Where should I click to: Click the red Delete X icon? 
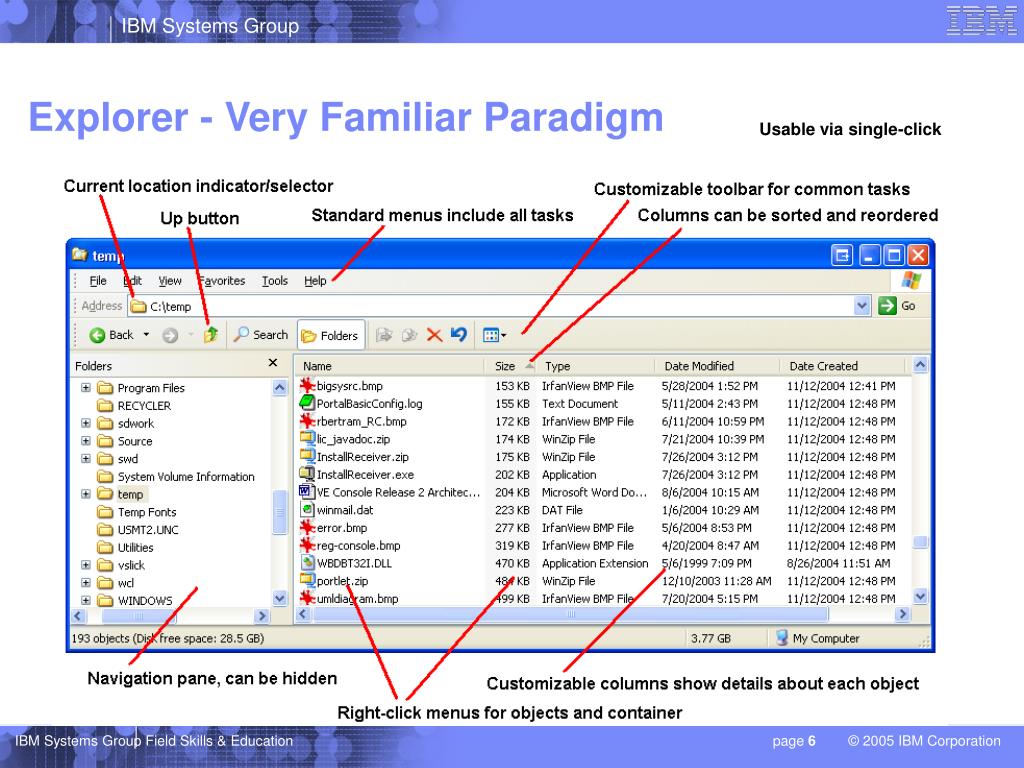434,335
